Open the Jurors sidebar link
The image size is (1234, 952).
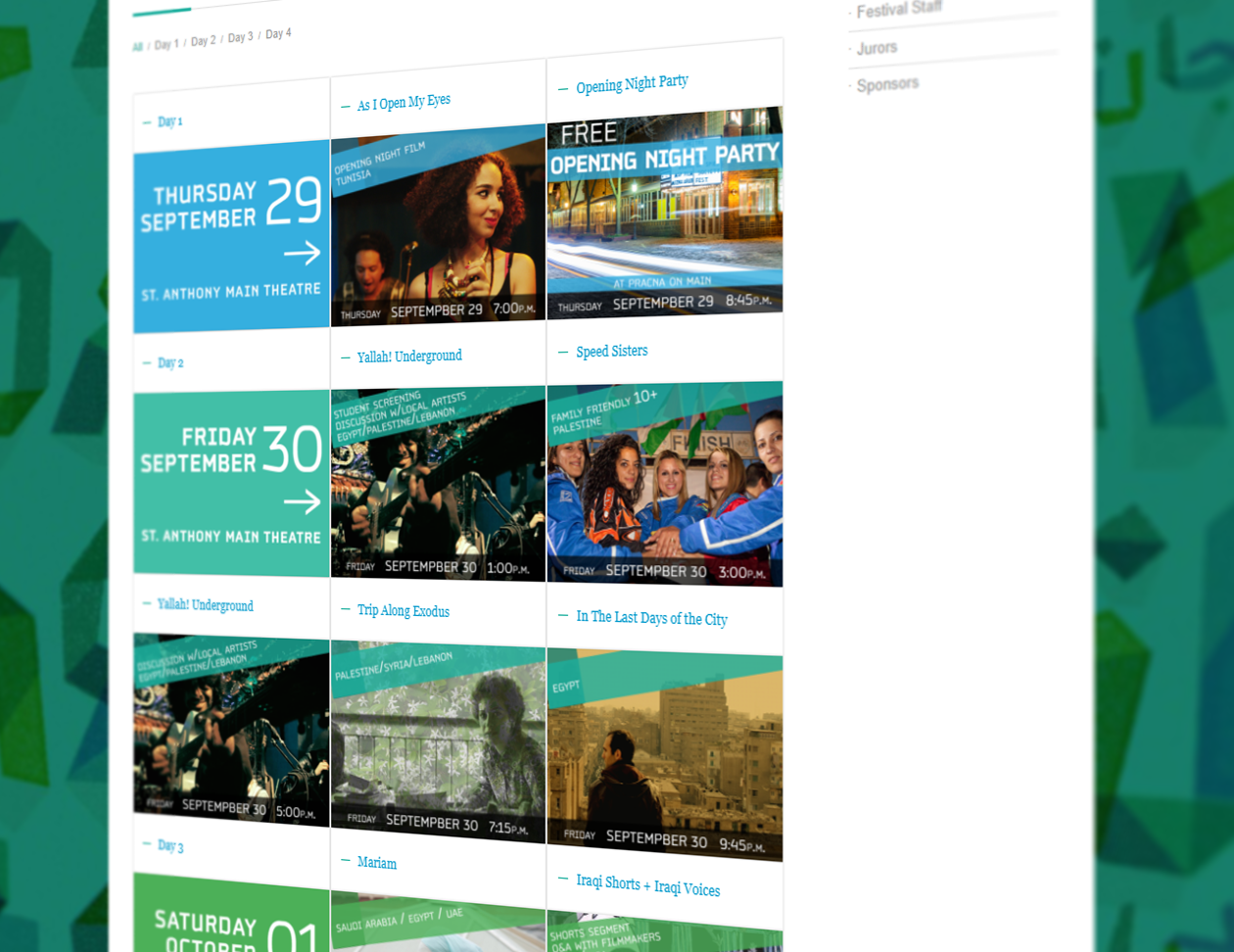pos(877,47)
